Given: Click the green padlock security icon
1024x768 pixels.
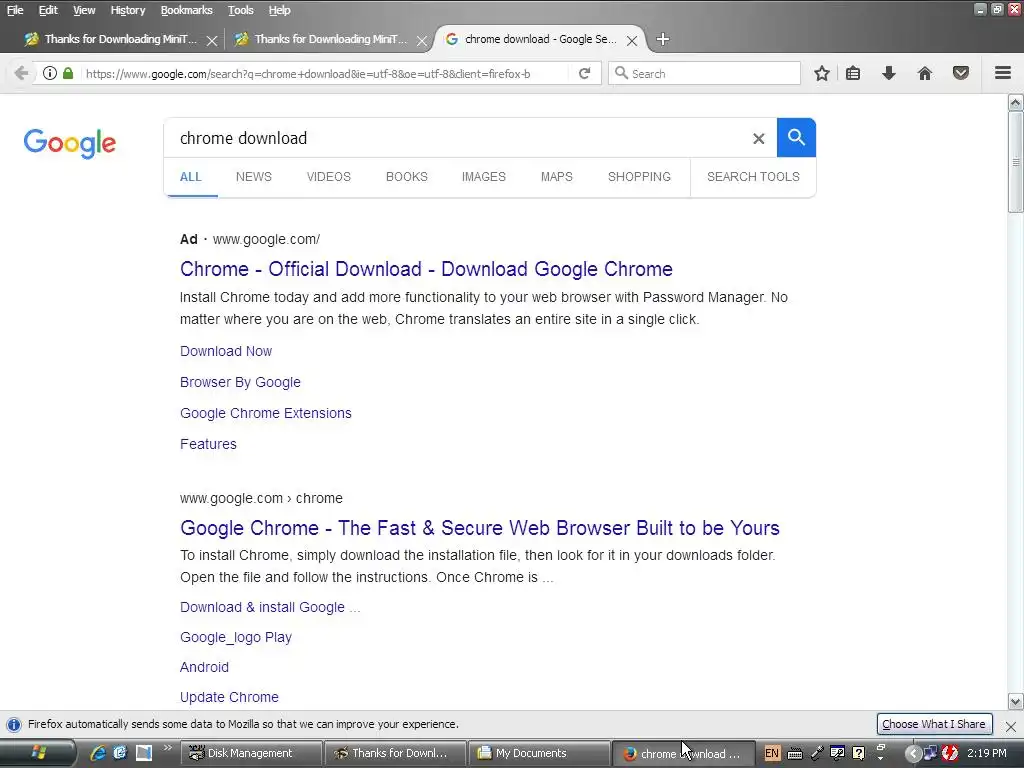Looking at the screenshot, I should pyautogui.click(x=68, y=73).
